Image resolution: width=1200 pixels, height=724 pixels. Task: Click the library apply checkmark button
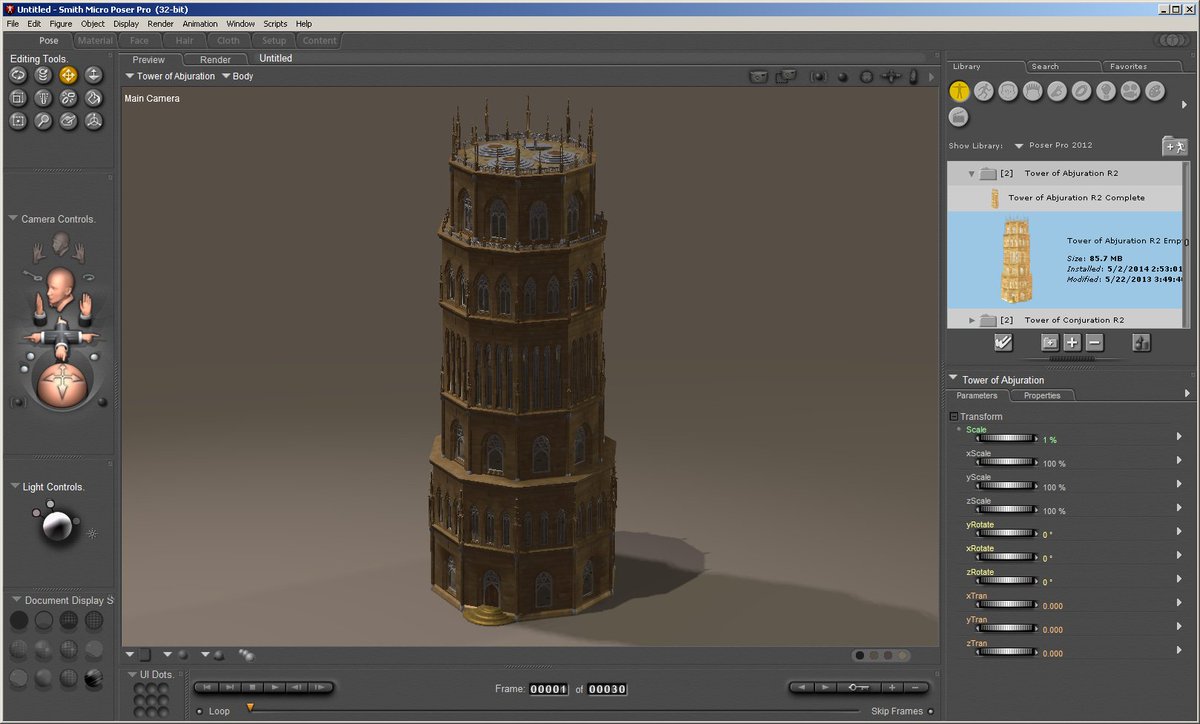[x=1003, y=343]
